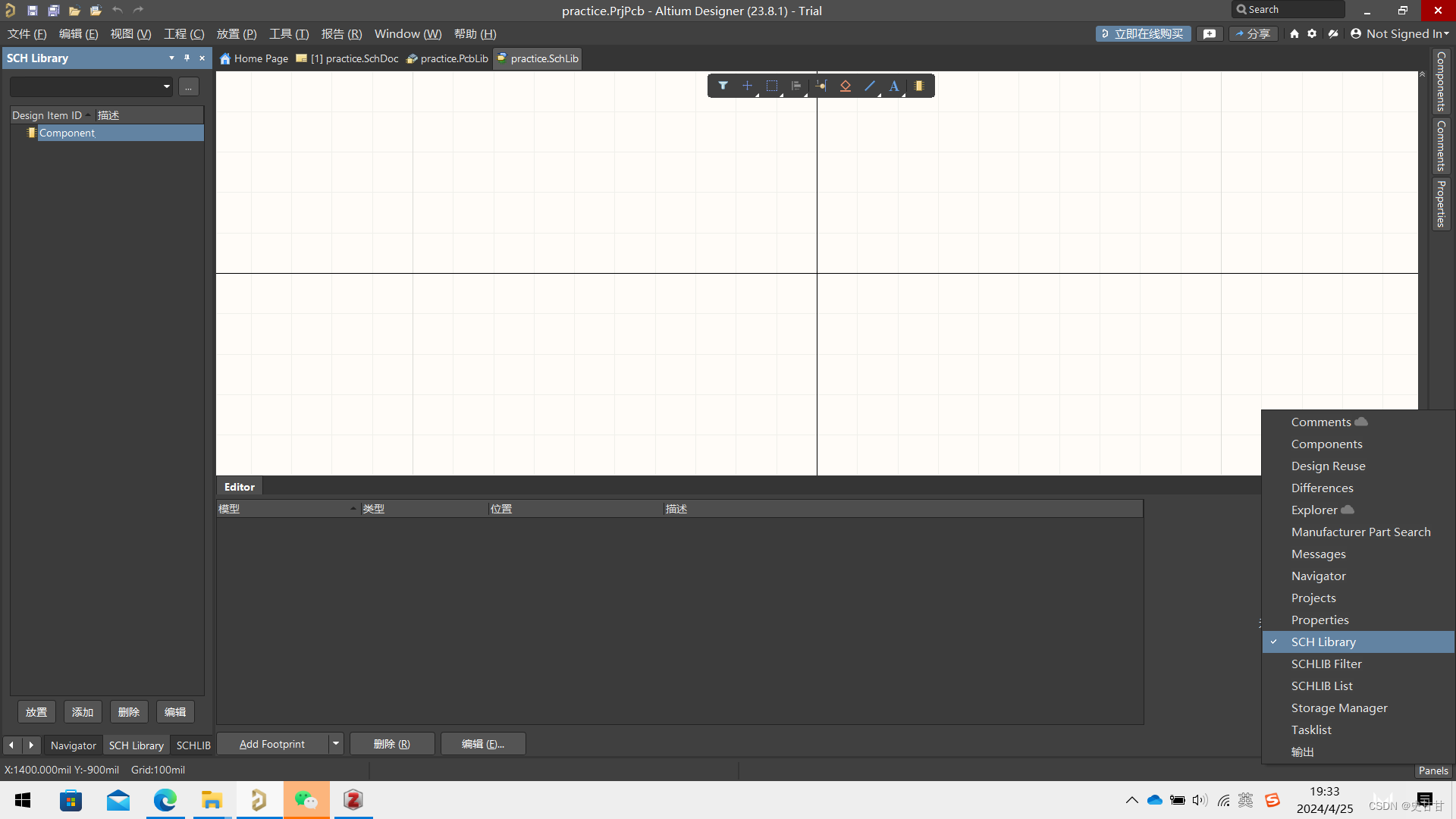Viewport: 1456px width, 819px height.
Task: Select the Component item in library list
Action: pyautogui.click(x=67, y=133)
